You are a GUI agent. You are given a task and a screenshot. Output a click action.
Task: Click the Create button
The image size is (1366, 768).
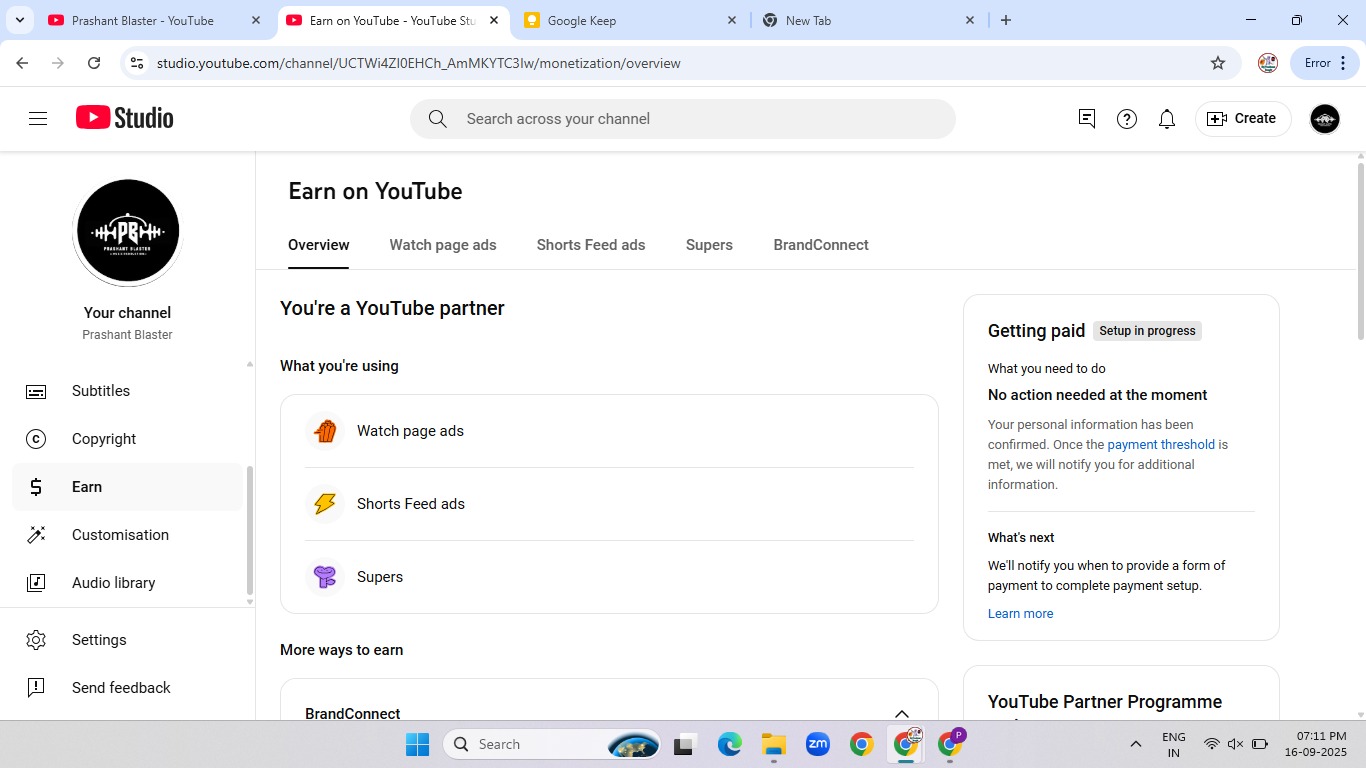click(x=1242, y=119)
